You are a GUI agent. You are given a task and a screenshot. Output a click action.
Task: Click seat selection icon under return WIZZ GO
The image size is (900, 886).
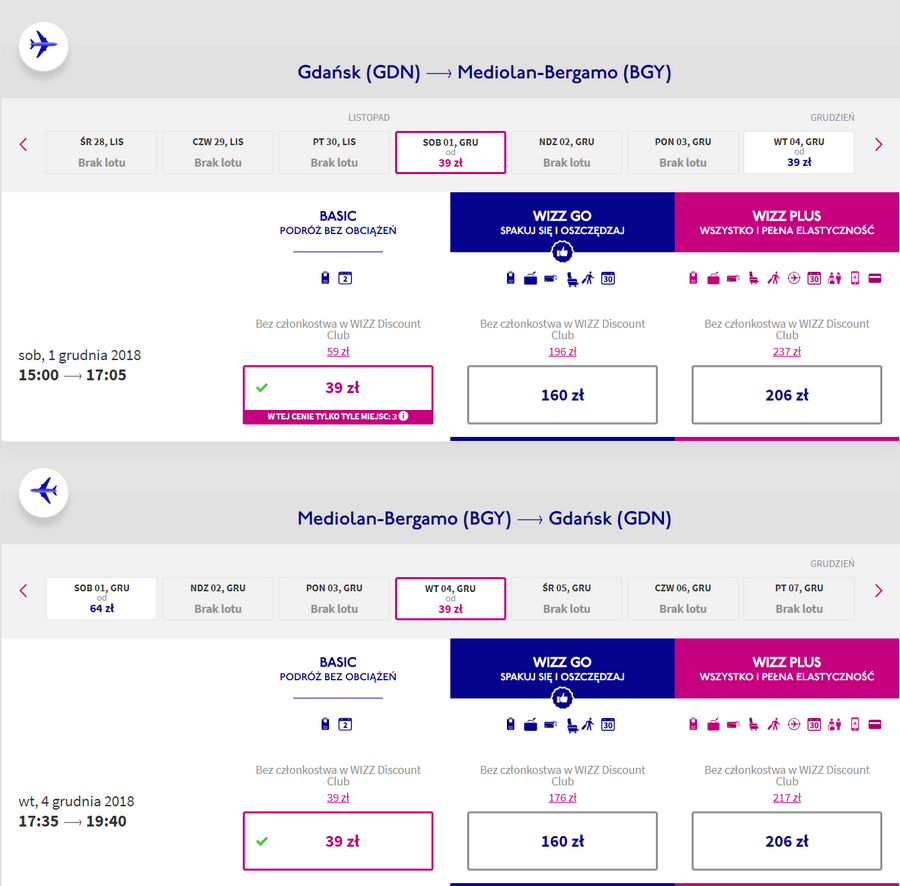coord(572,726)
